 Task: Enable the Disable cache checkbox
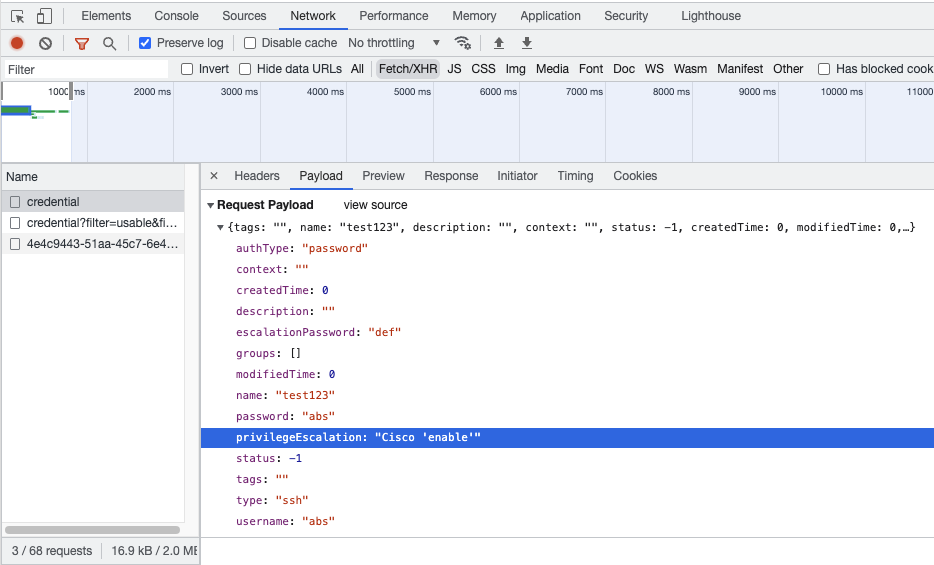click(x=250, y=43)
